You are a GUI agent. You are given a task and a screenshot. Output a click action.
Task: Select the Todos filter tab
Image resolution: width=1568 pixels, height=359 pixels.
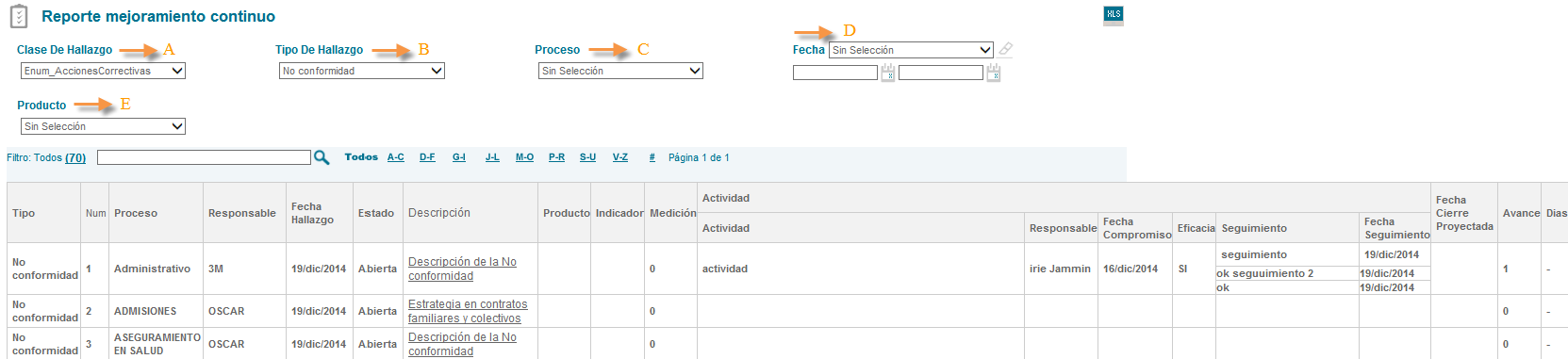coord(361,157)
